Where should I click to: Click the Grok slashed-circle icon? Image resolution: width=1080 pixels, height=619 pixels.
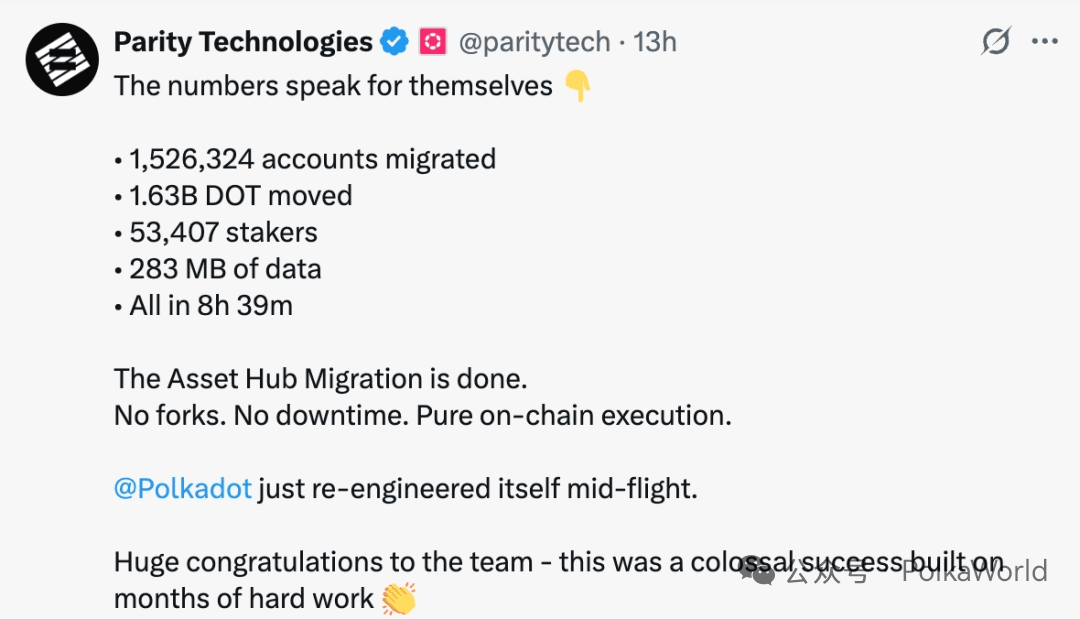[996, 42]
